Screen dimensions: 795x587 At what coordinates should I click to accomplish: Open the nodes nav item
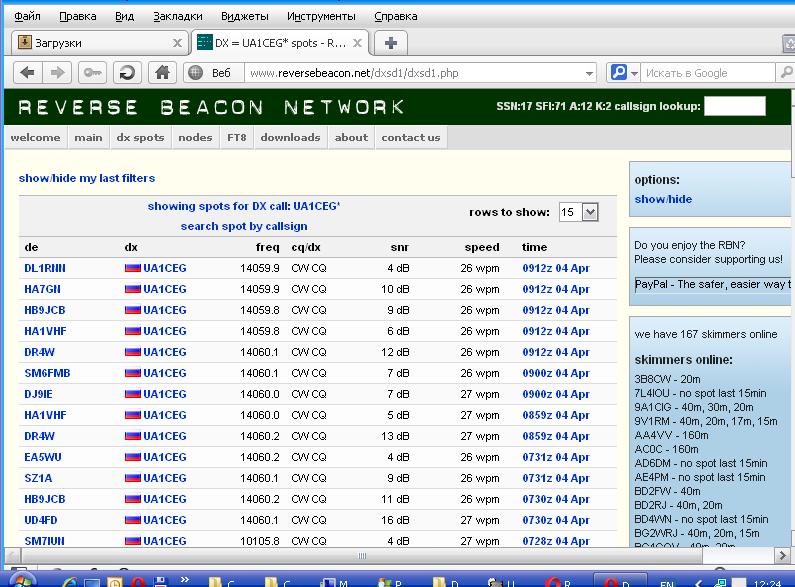pos(195,137)
